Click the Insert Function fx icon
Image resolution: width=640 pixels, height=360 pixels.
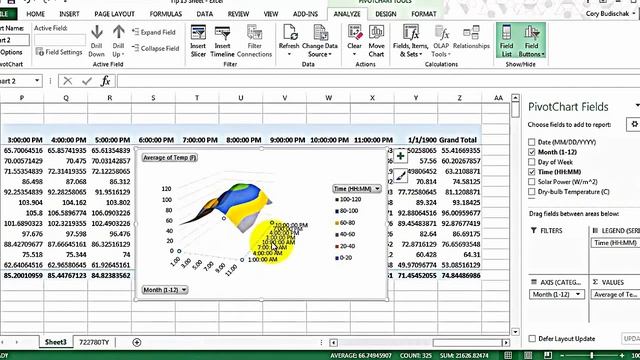pyautogui.click(x=105, y=81)
